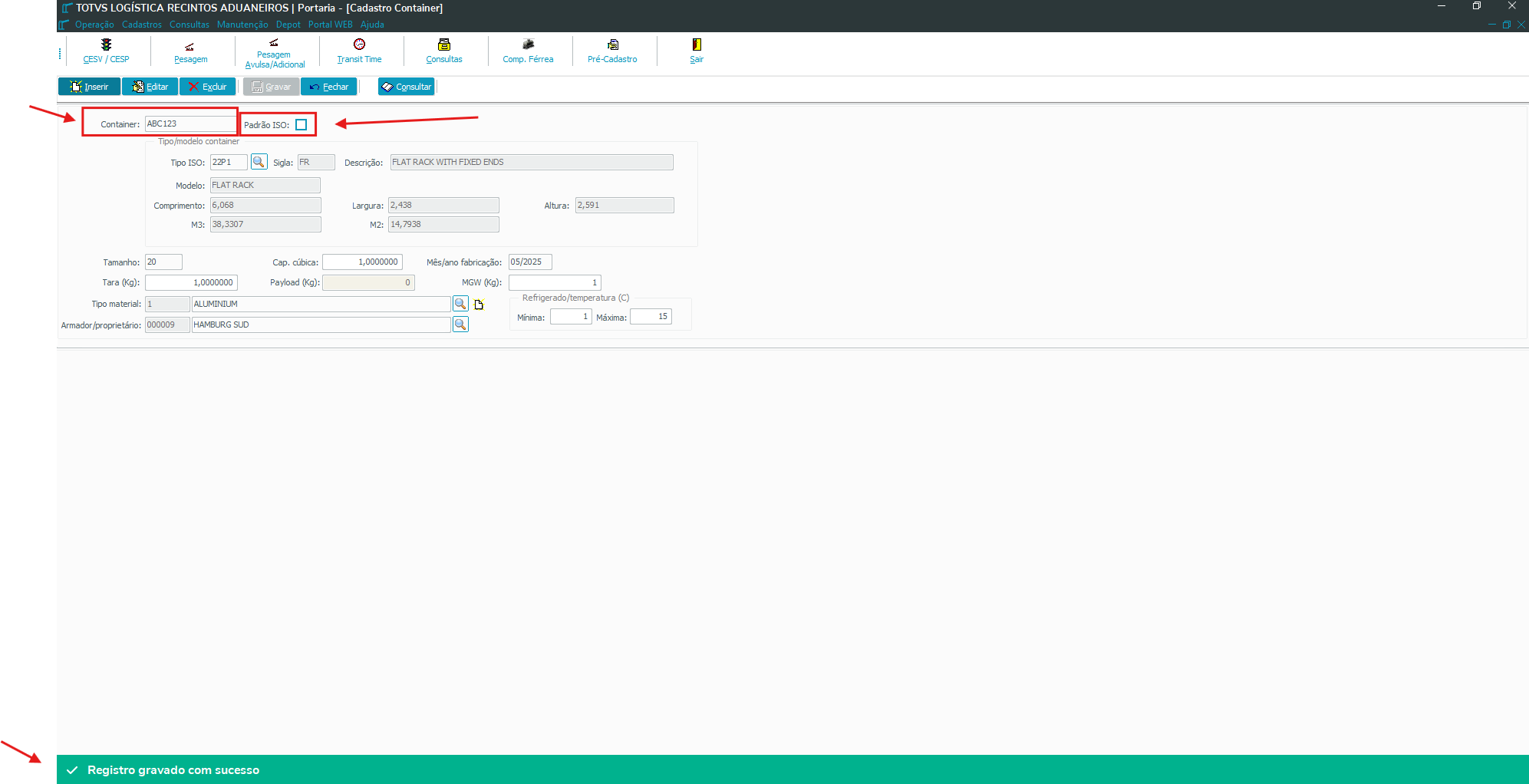Viewport: 1529px width, 784px height.
Task: Click the Sair exit icon
Action: click(x=697, y=44)
